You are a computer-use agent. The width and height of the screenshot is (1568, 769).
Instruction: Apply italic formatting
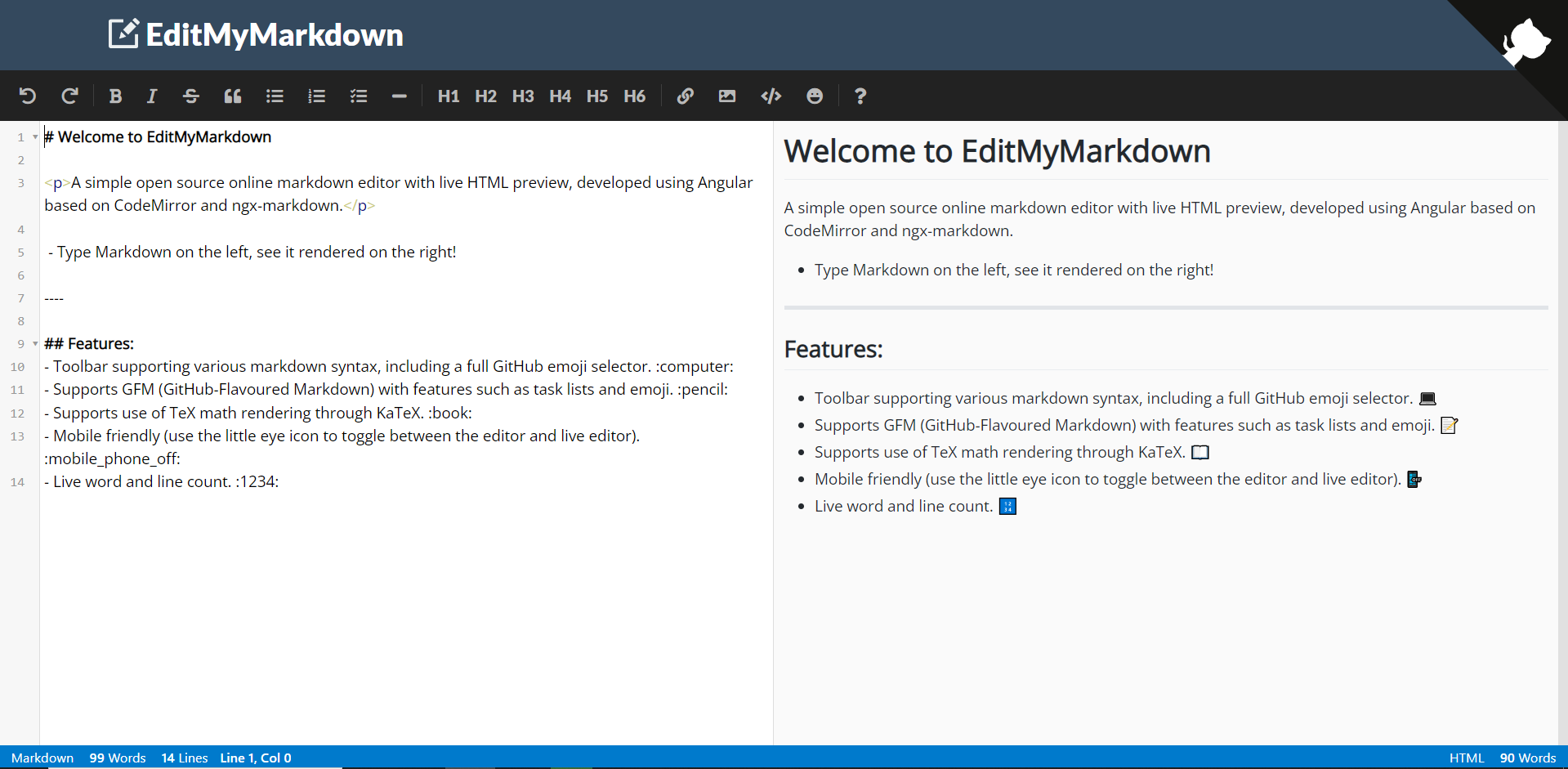[x=152, y=96]
